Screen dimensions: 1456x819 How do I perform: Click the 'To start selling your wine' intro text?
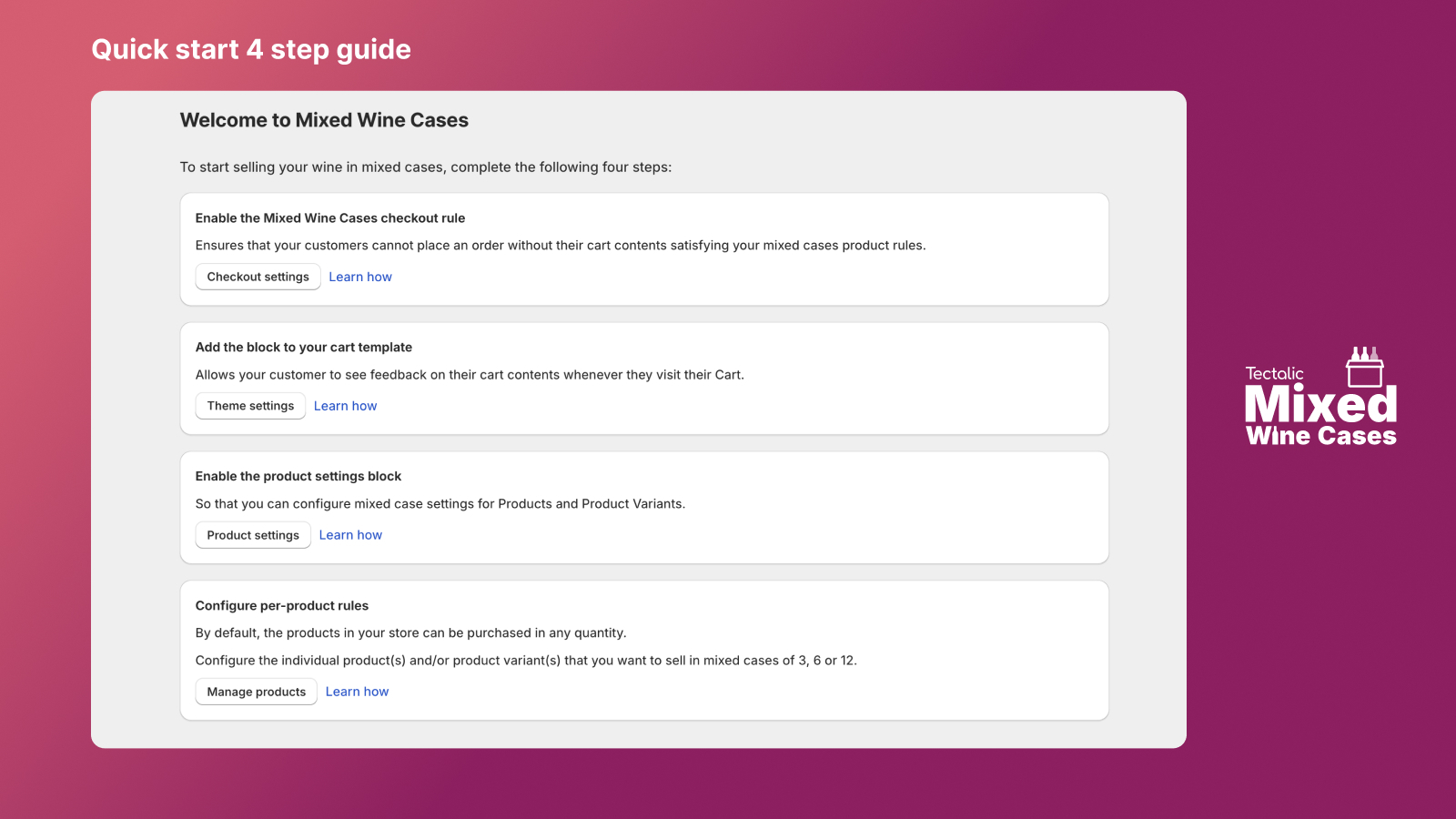[x=426, y=167]
